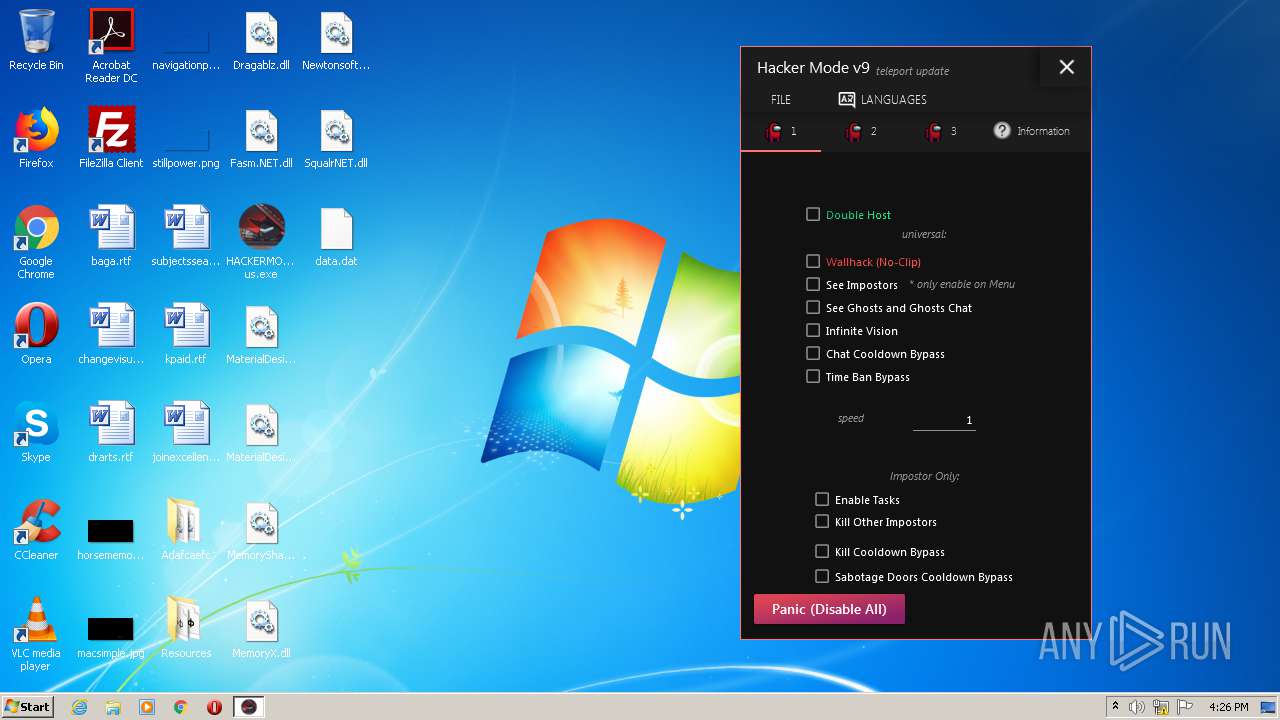Image resolution: width=1280 pixels, height=720 pixels.
Task: Open kpaid.rtf document icon
Action: pyautogui.click(x=186, y=334)
